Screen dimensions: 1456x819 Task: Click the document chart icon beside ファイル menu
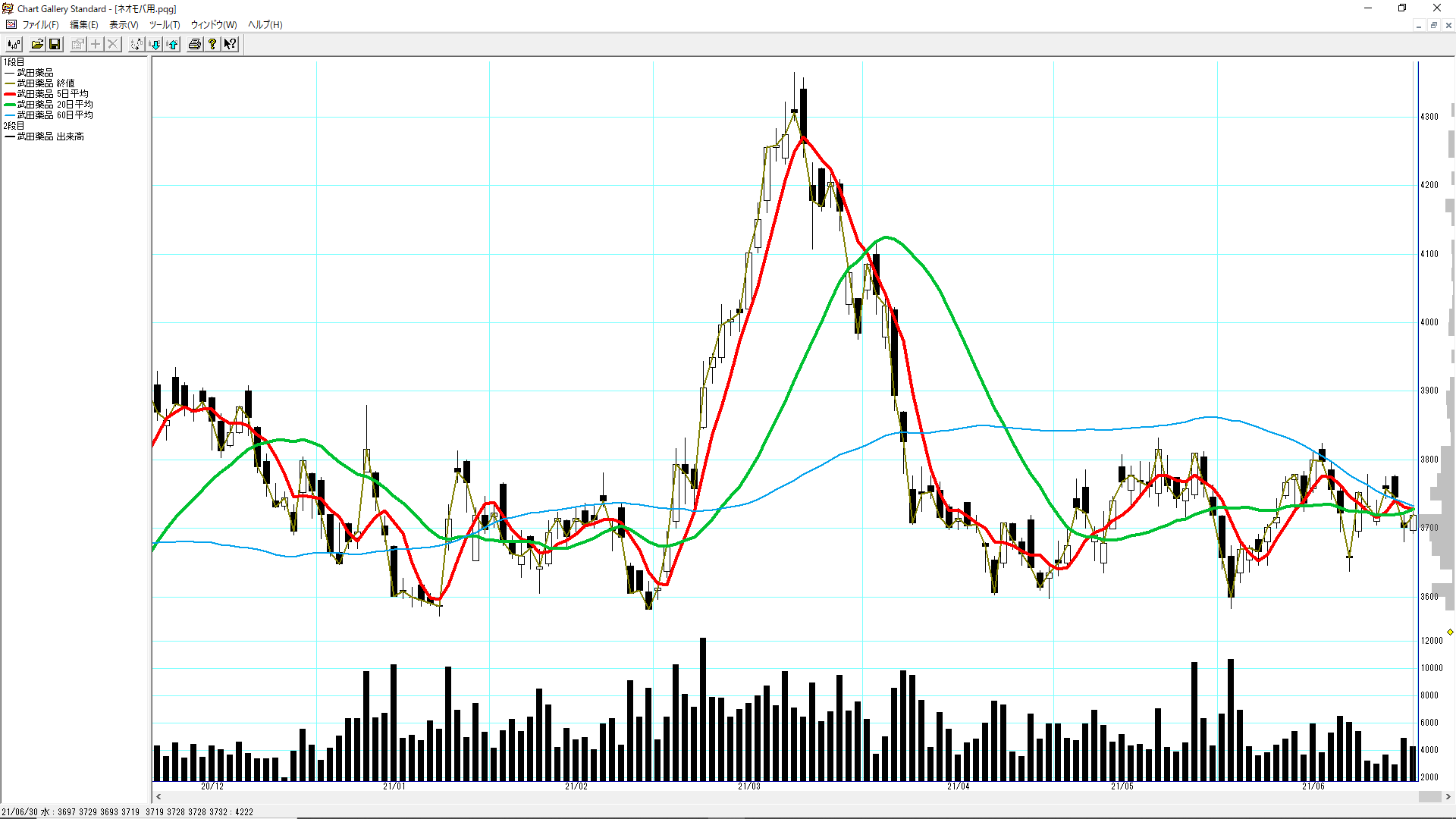11,24
